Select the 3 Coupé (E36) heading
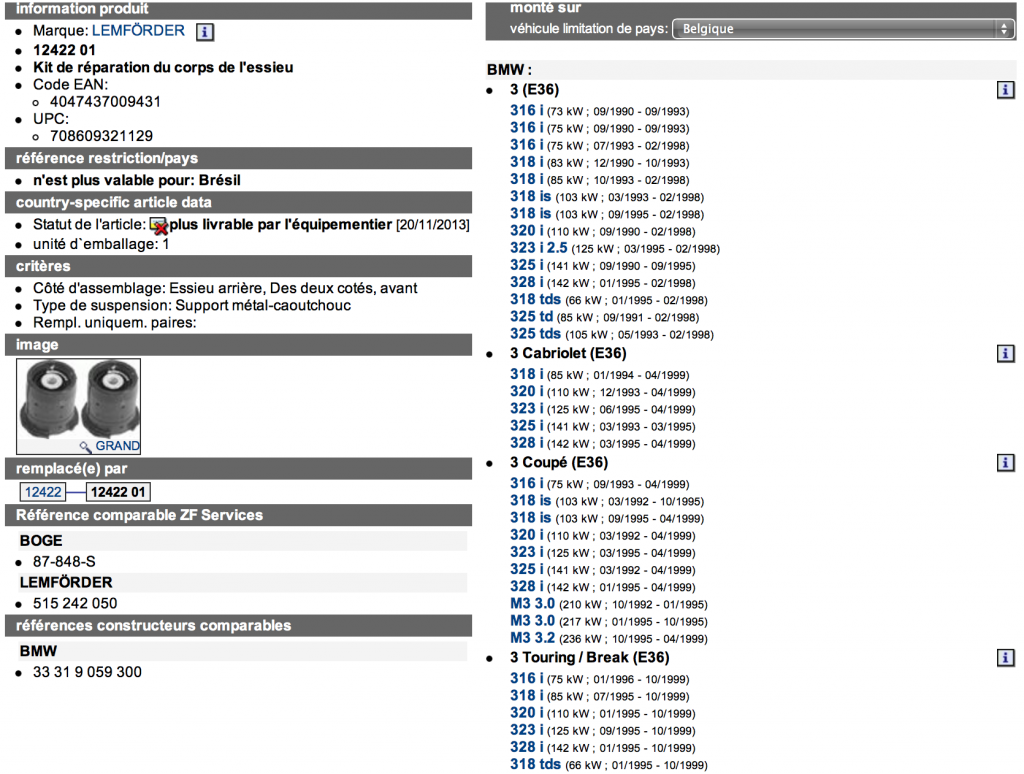Viewport: 1024px width, 774px height. (559, 462)
